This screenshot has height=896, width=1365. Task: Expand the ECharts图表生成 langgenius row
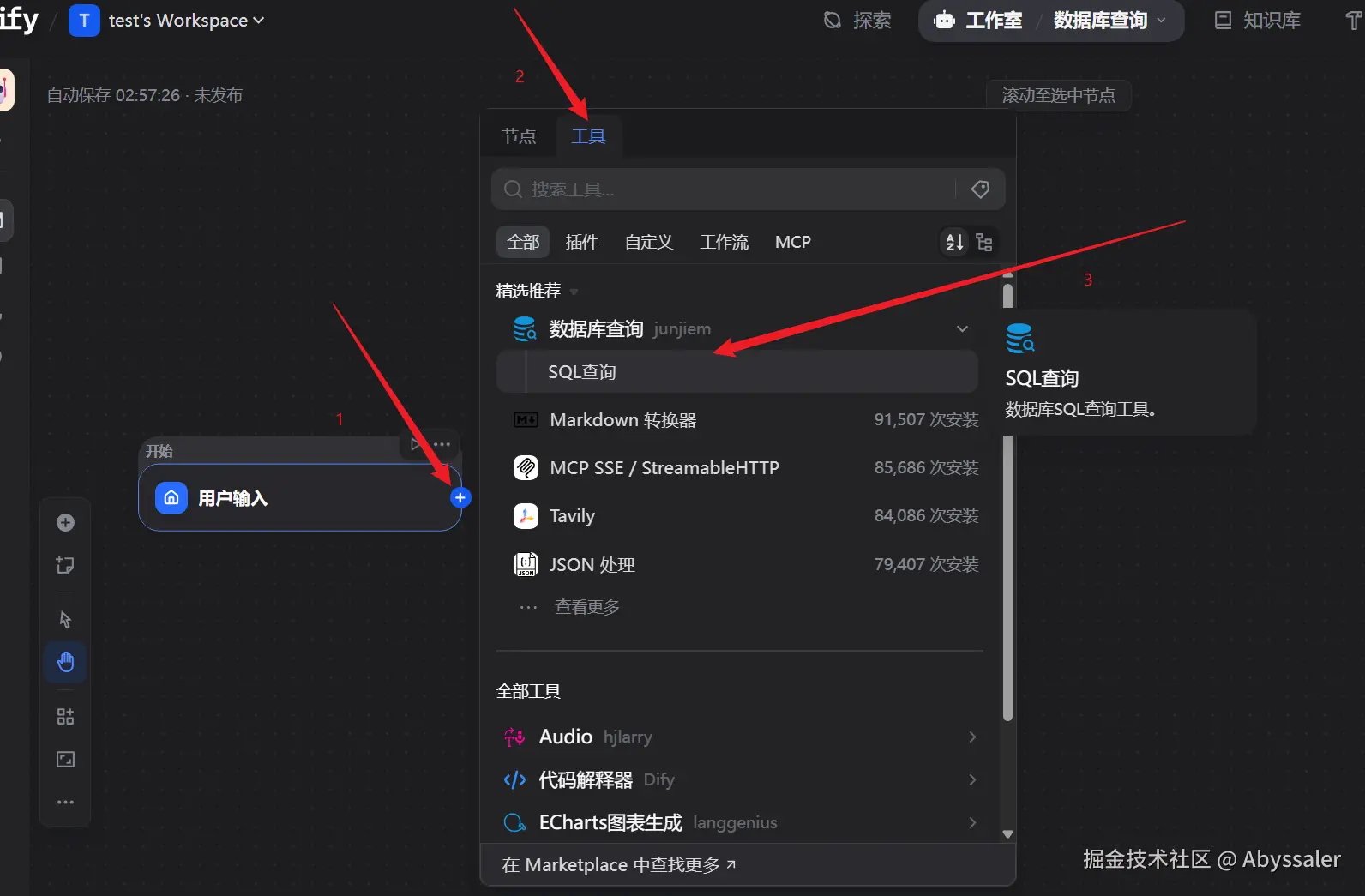(x=972, y=822)
